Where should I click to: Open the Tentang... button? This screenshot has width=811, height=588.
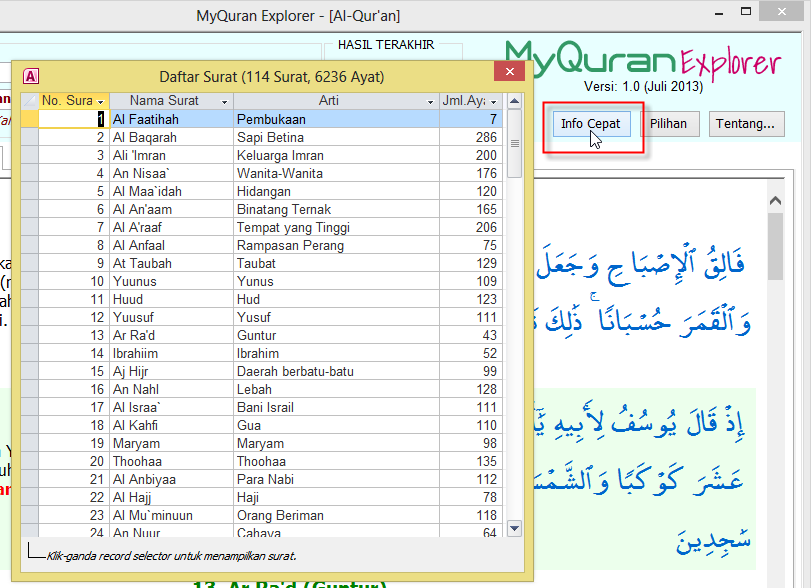[x=746, y=124]
